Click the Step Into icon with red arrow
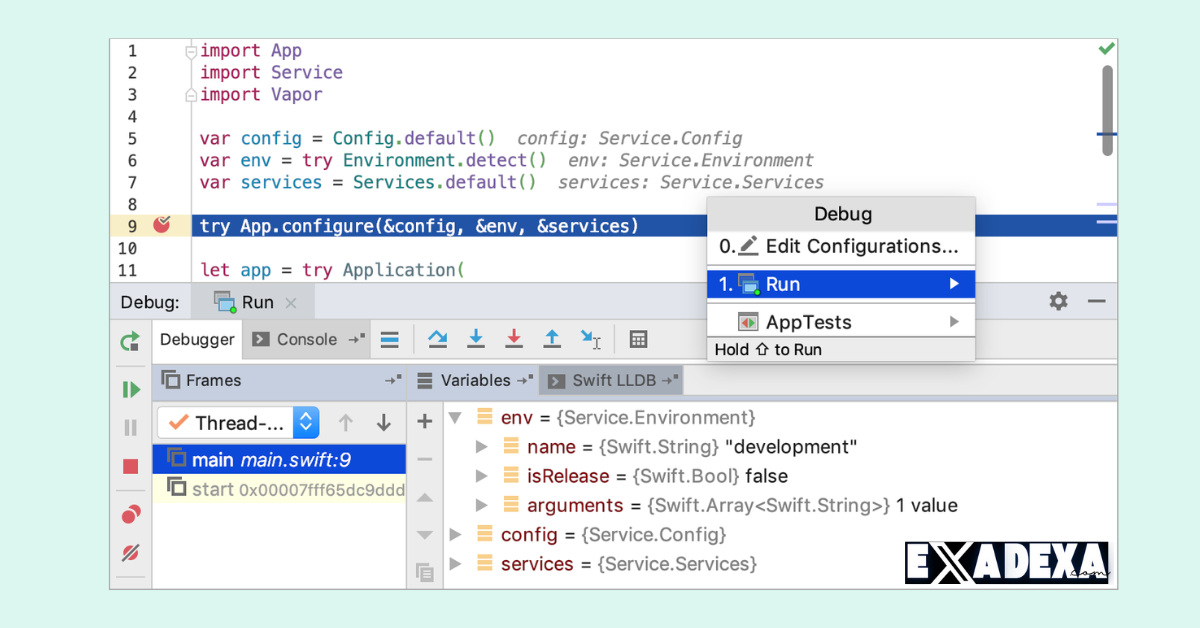This screenshot has height=628, width=1200. point(514,339)
